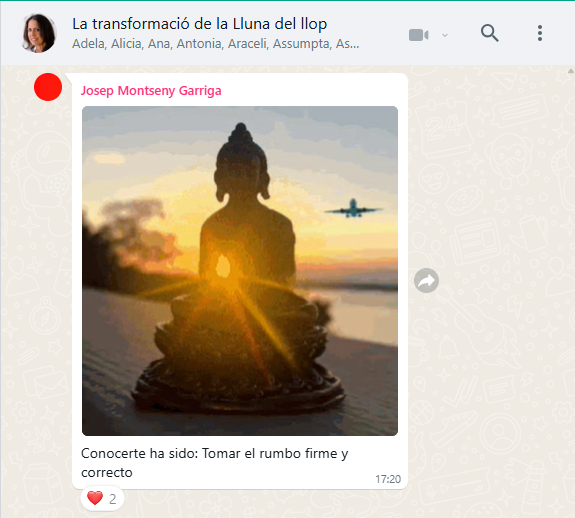
Task: Click the red heart reaction emoji
Action: pyautogui.click(x=95, y=498)
